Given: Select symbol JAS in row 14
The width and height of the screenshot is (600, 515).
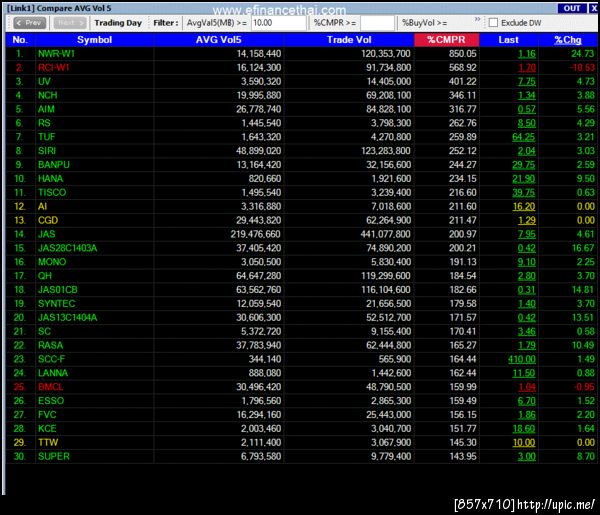Looking at the screenshot, I should pos(46,234).
